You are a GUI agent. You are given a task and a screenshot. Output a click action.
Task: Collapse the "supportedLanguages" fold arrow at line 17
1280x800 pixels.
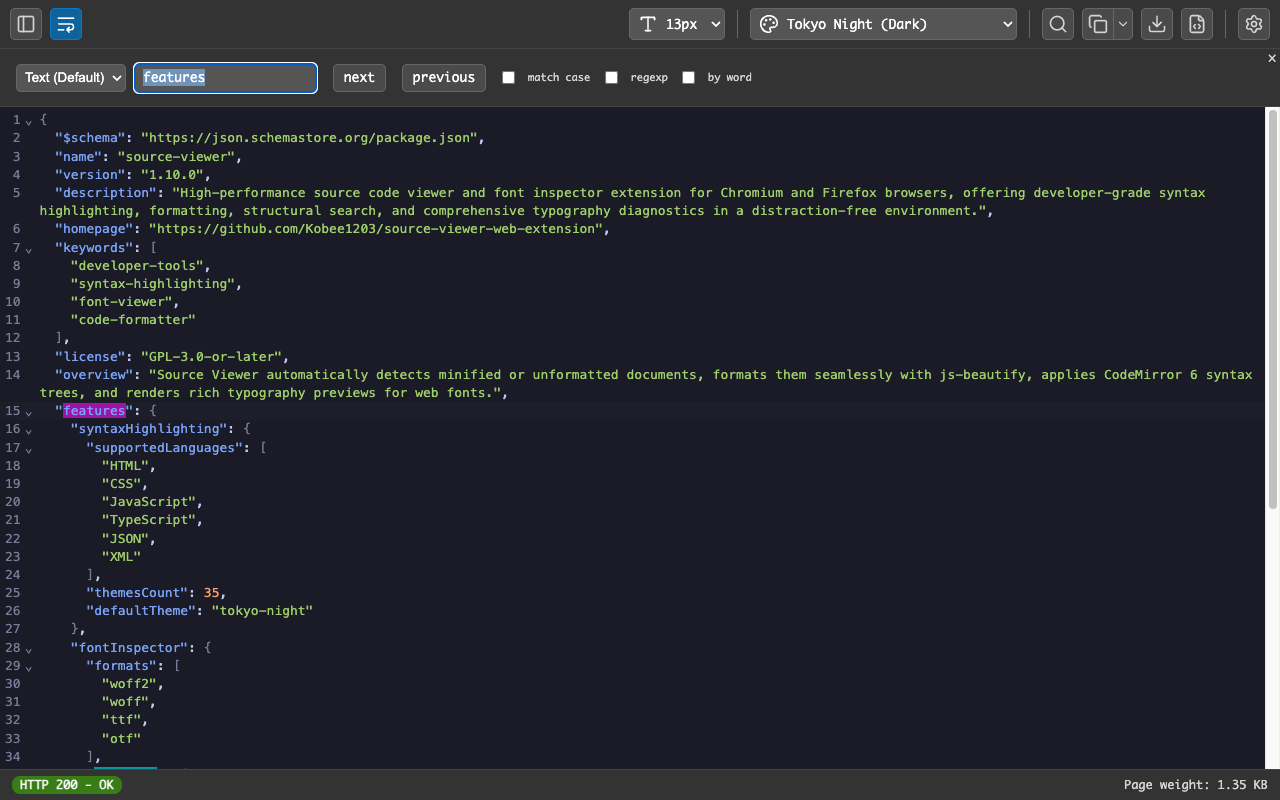coord(28,449)
